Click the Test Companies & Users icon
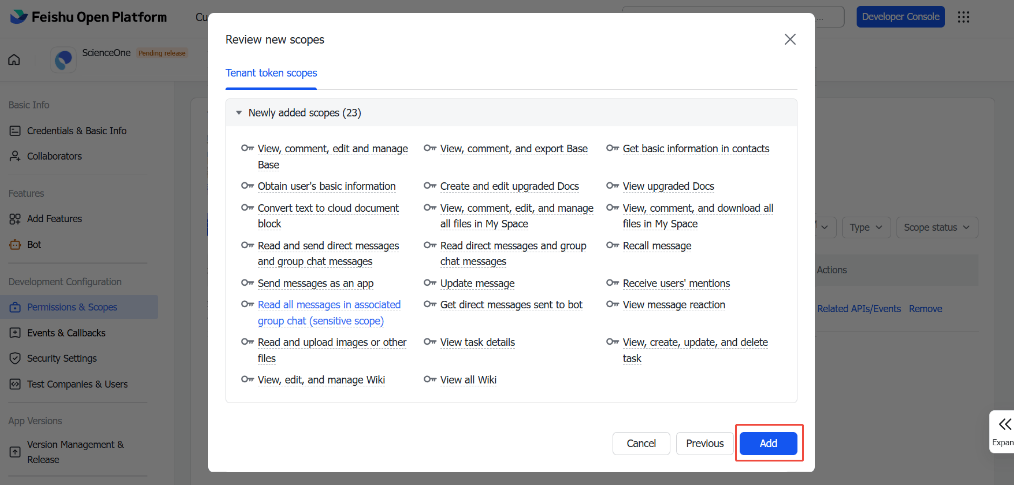The height and width of the screenshot is (485, 1014). pos(15,384)
